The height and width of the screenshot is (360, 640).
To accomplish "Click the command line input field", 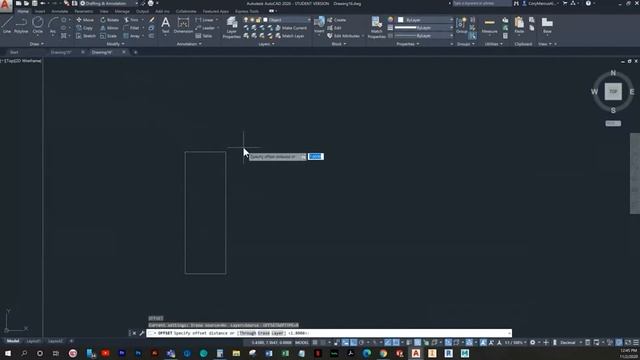I will 329,333.
